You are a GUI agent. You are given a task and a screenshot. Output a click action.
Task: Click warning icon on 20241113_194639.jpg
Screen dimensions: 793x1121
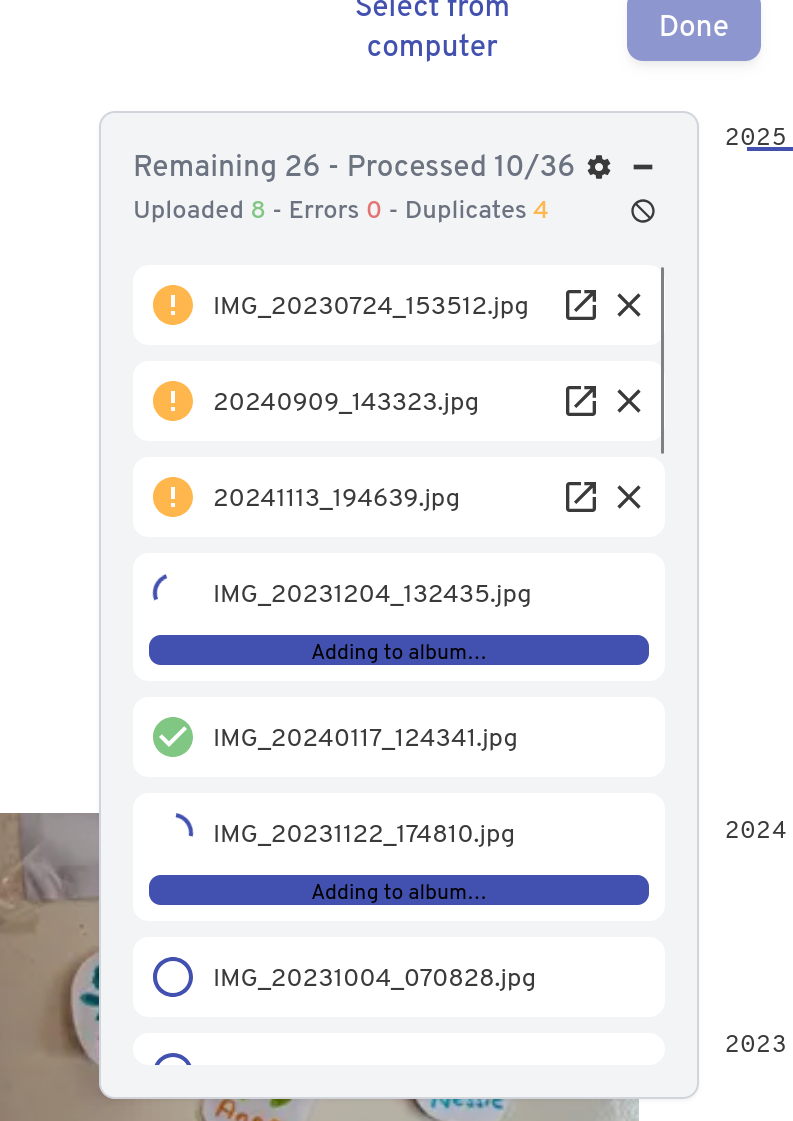173,497
